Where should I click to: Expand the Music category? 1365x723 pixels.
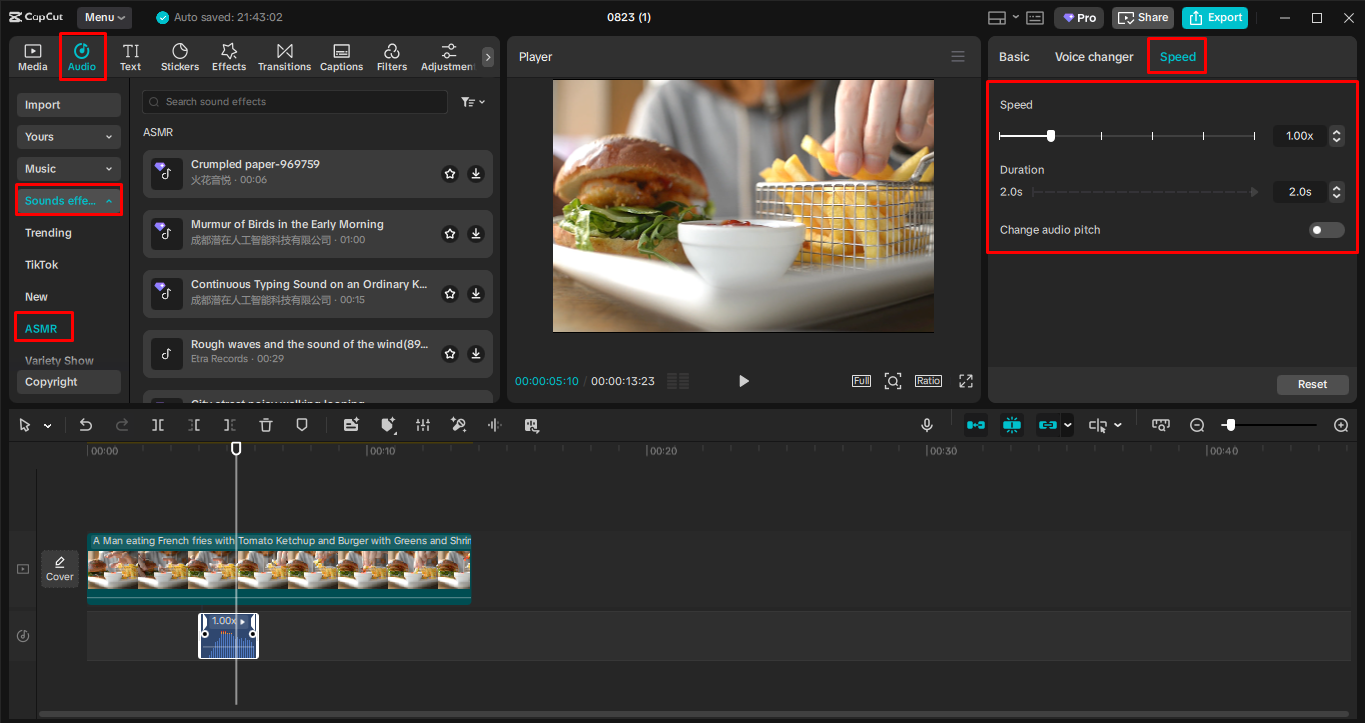pyautogui.click(x=69, y=169)
